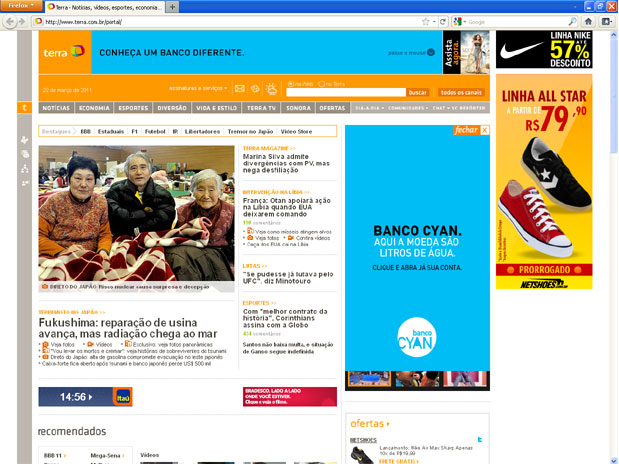The height and width of the screenshot is (464, 619).
Task: Click the All Star Netshoes shoe ad
Action: (x=544, y=182)
